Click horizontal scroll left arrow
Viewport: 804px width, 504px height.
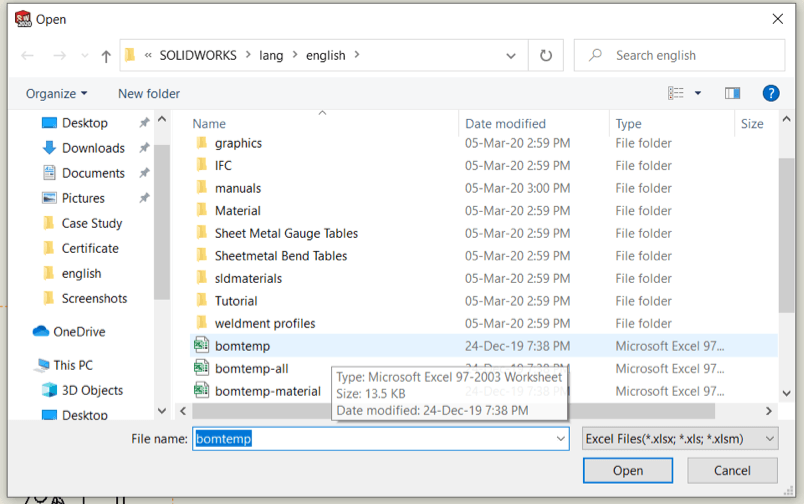(x=183, y=411)
